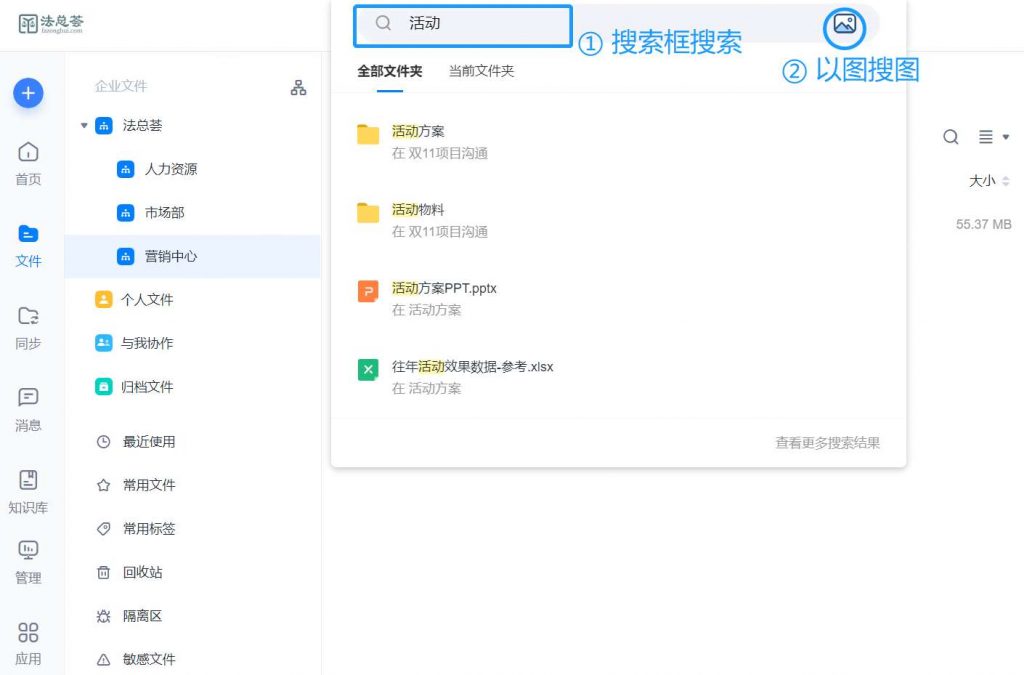Click the organization structure icon beside 企业文件
Image resolution: width=1024 pixels, height=675 pixels.
pyautogui.click(x=298, y=87)
